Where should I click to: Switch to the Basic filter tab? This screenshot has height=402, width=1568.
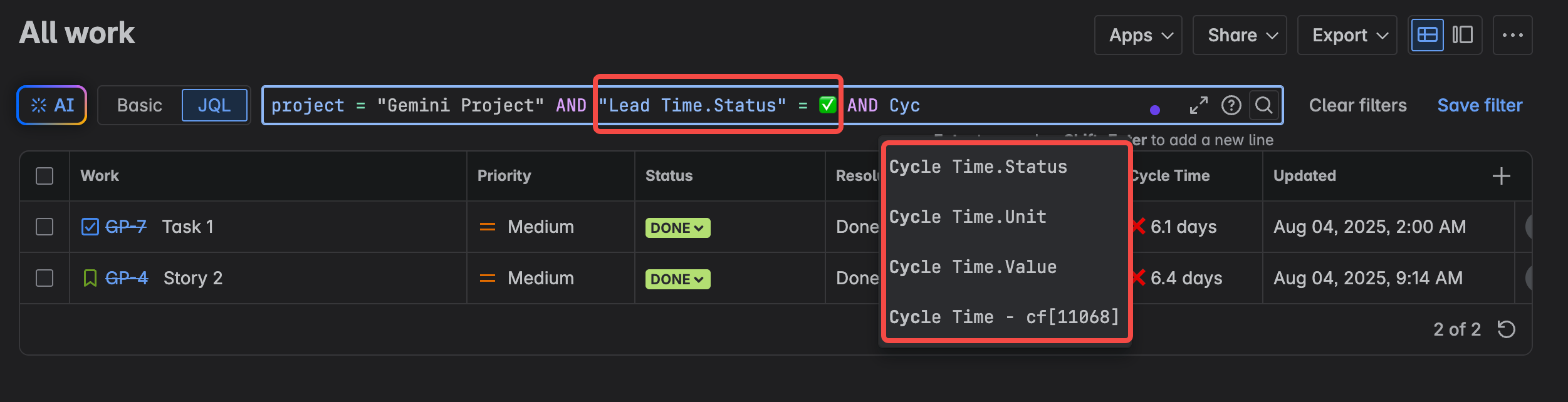[139, 105]
